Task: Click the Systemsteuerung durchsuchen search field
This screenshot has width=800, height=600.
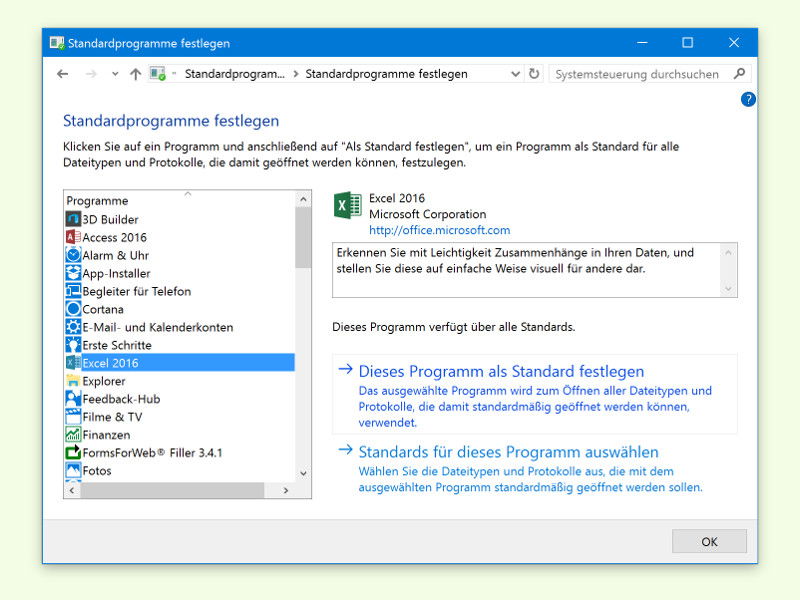Action: pyautogui.click(x=649, y=74)
